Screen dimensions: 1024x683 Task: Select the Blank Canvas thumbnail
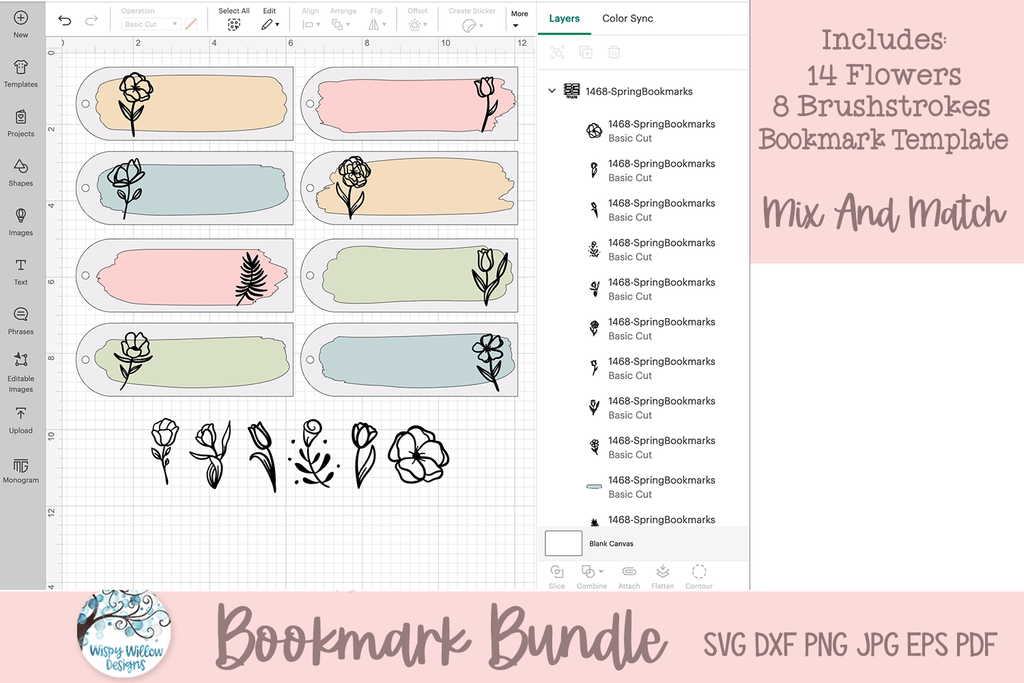pos(563,543)
